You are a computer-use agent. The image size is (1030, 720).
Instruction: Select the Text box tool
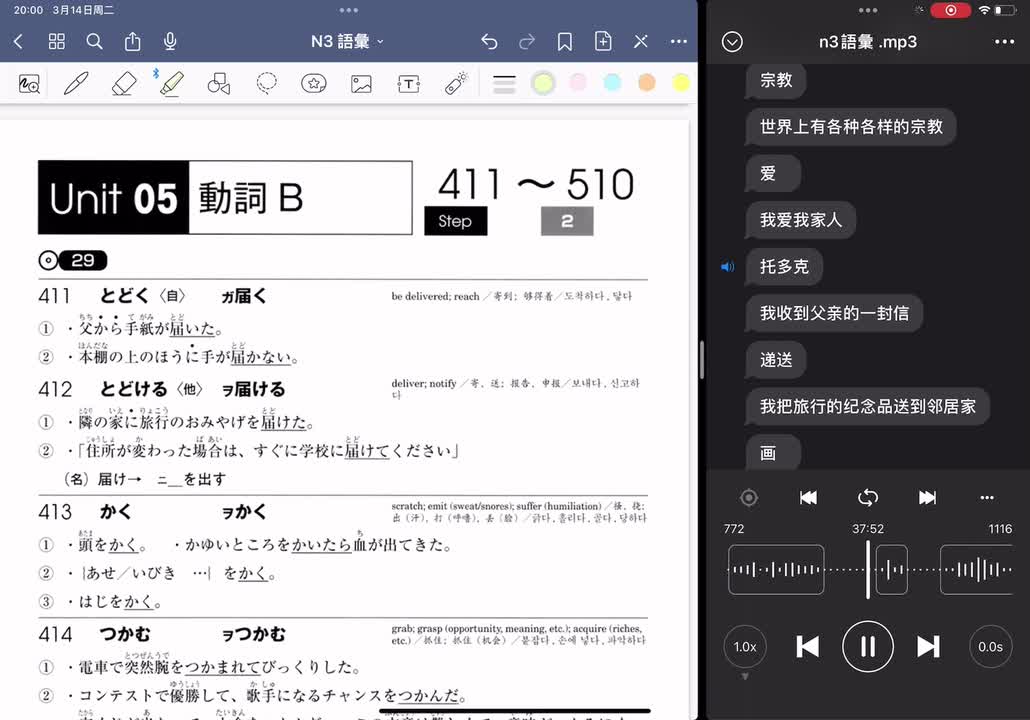(409, 83)
